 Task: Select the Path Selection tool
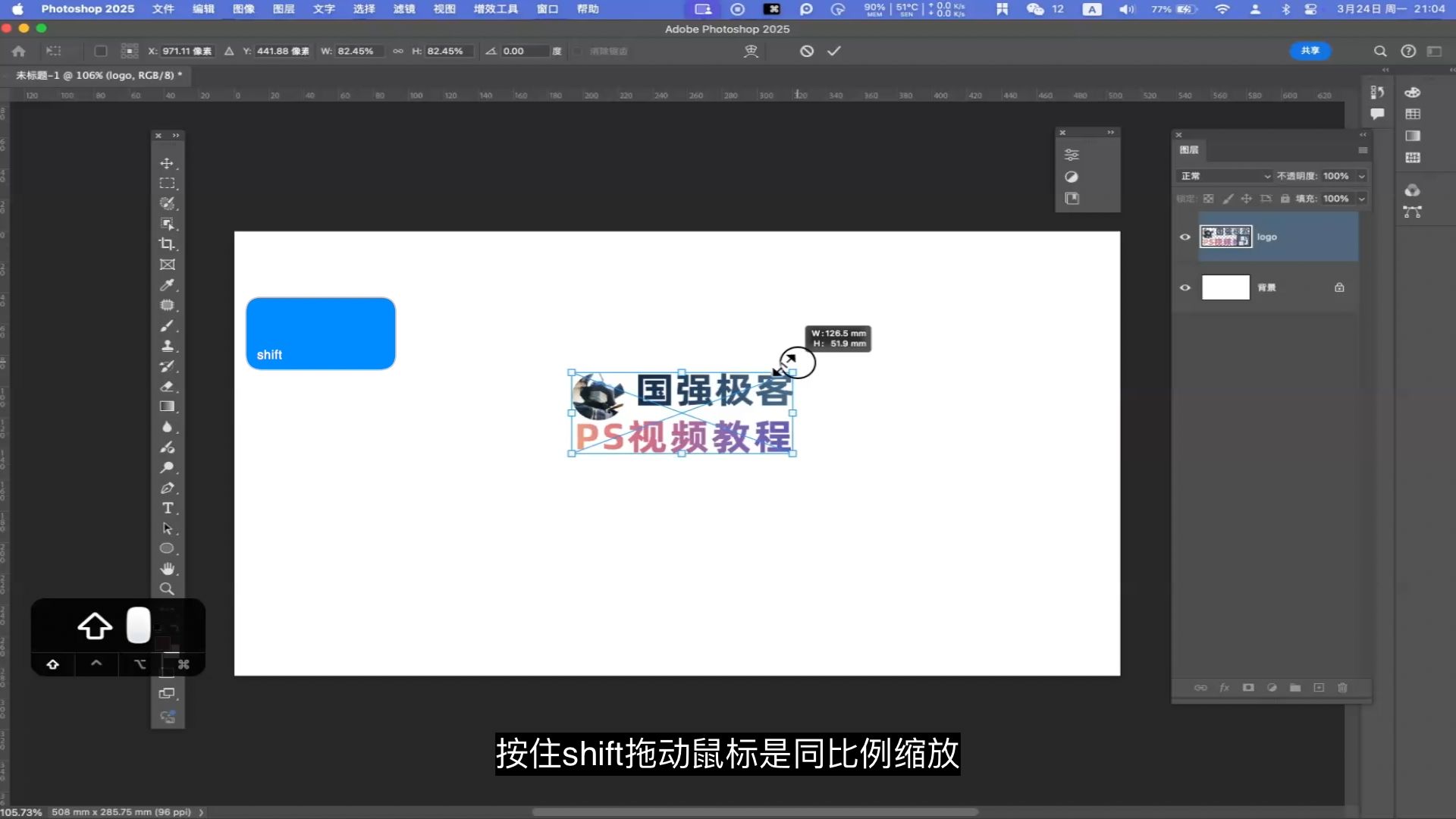pos(167,529)
